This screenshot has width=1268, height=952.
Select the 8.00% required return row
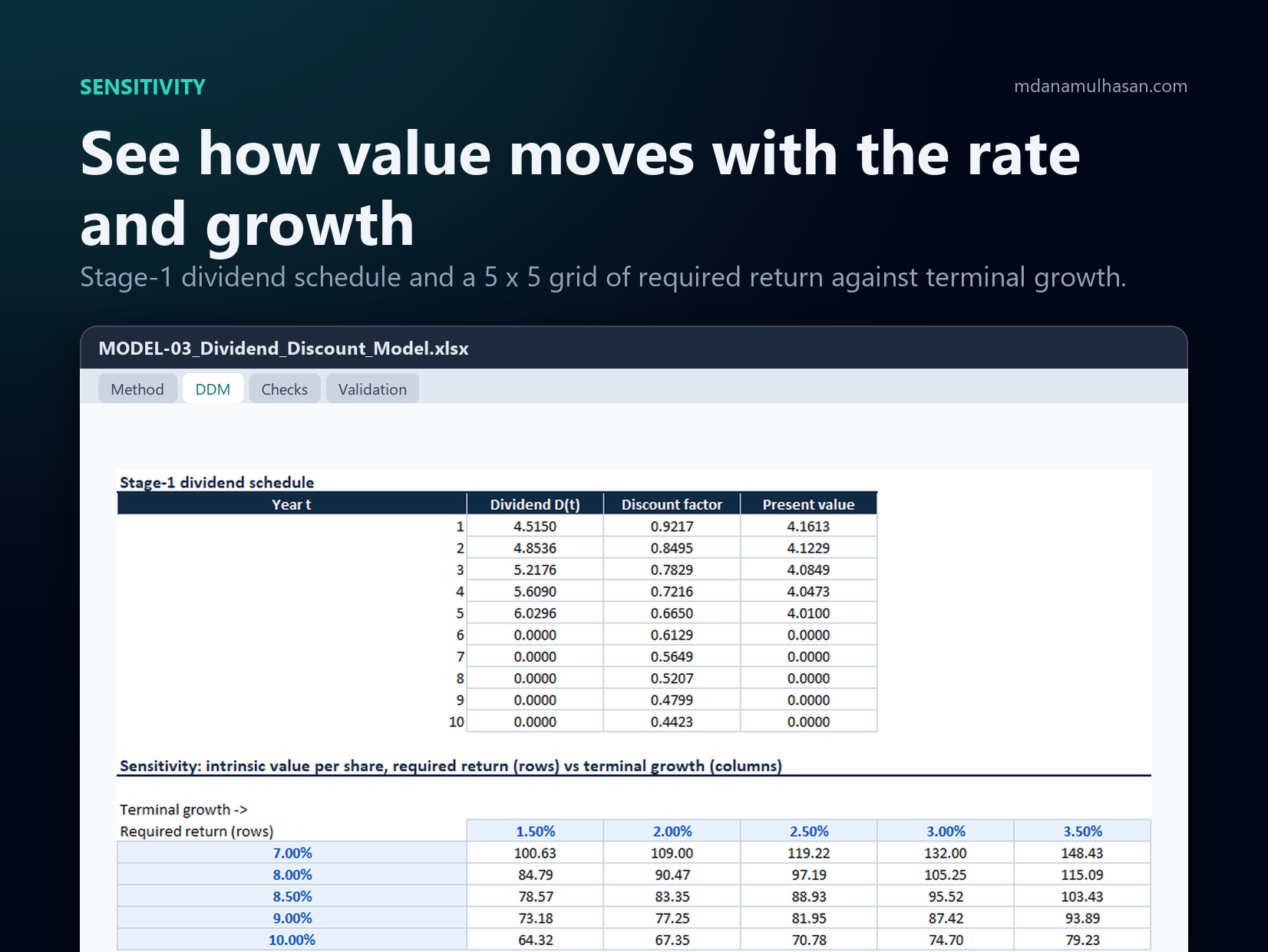[x=292, y=874]
